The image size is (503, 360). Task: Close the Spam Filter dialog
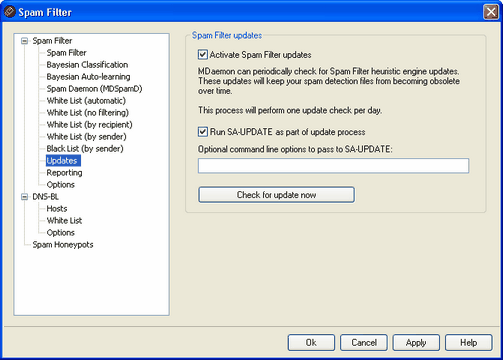[x=491, y=12]
